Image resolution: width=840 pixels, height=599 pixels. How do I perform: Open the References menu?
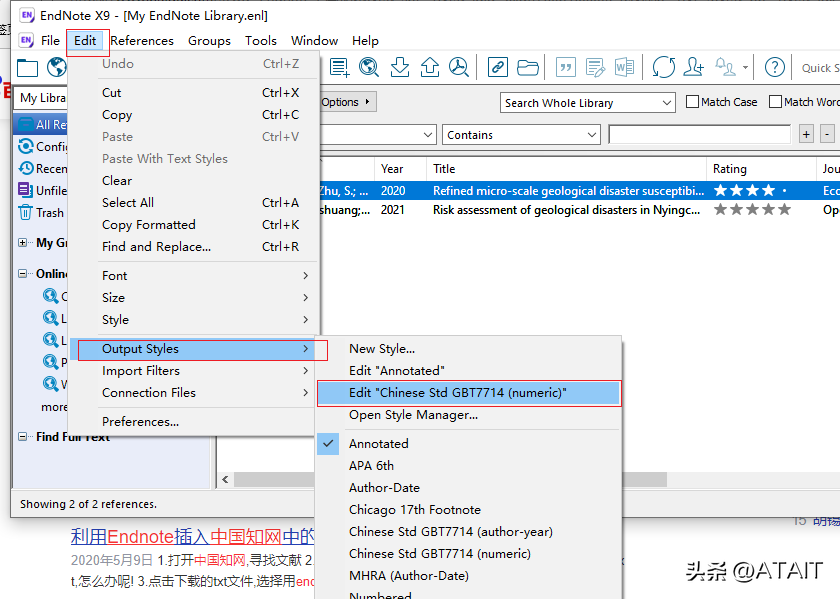click(x=142, y=41)
